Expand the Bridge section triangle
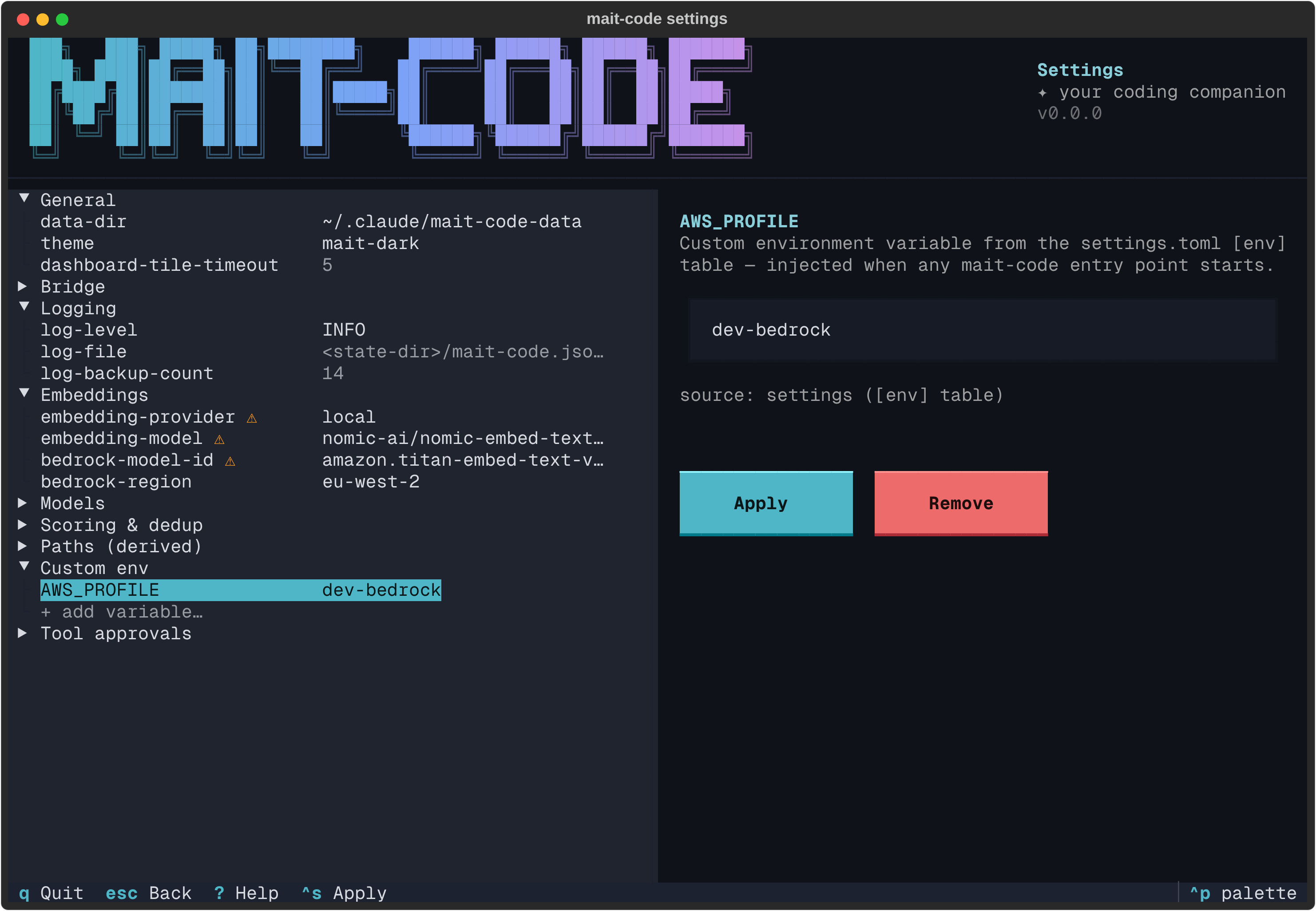1316x911 pixels. tap(23, 286)
